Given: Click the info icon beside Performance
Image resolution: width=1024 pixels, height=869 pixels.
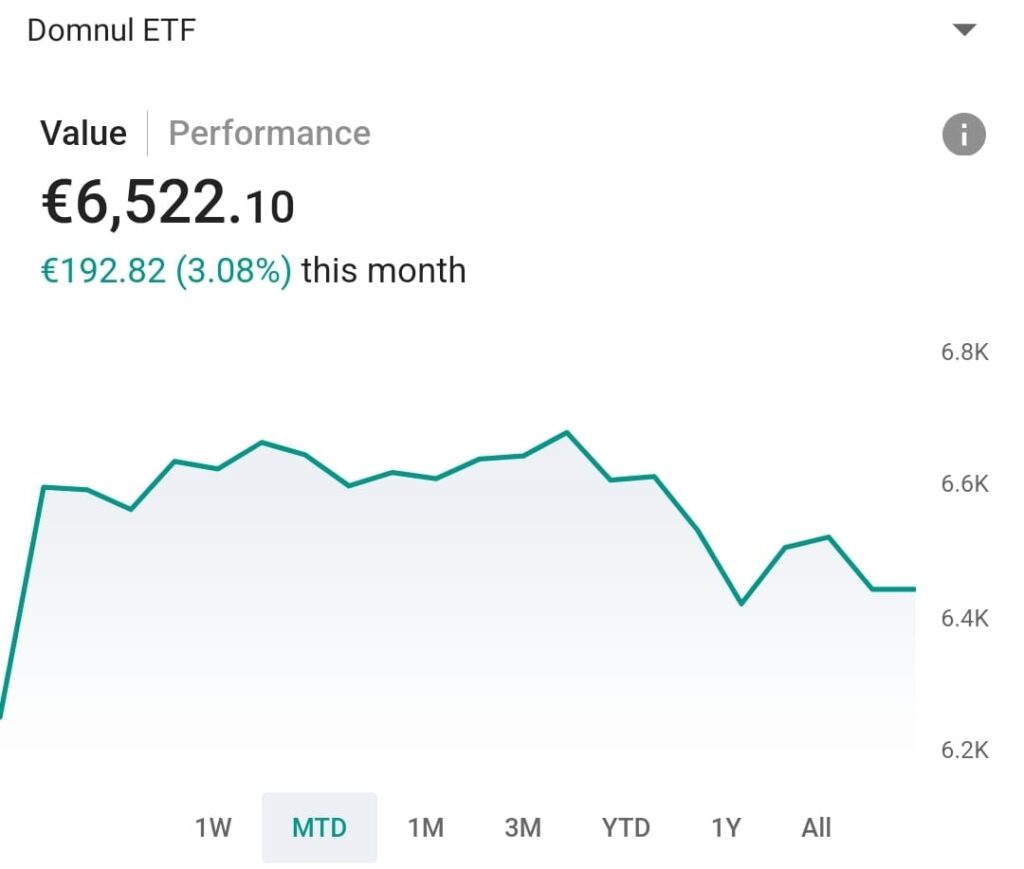Looking at the screenshot, I should pos(963,134).
